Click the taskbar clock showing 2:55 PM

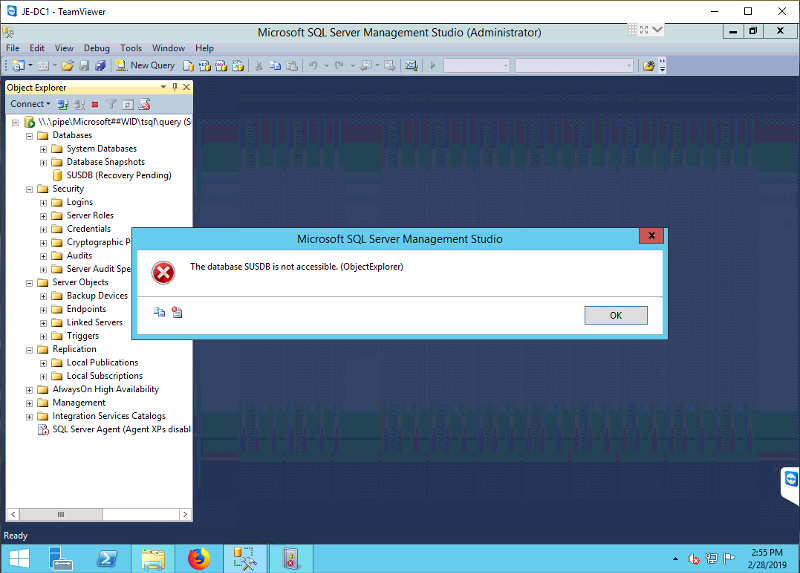coord(767,559)
